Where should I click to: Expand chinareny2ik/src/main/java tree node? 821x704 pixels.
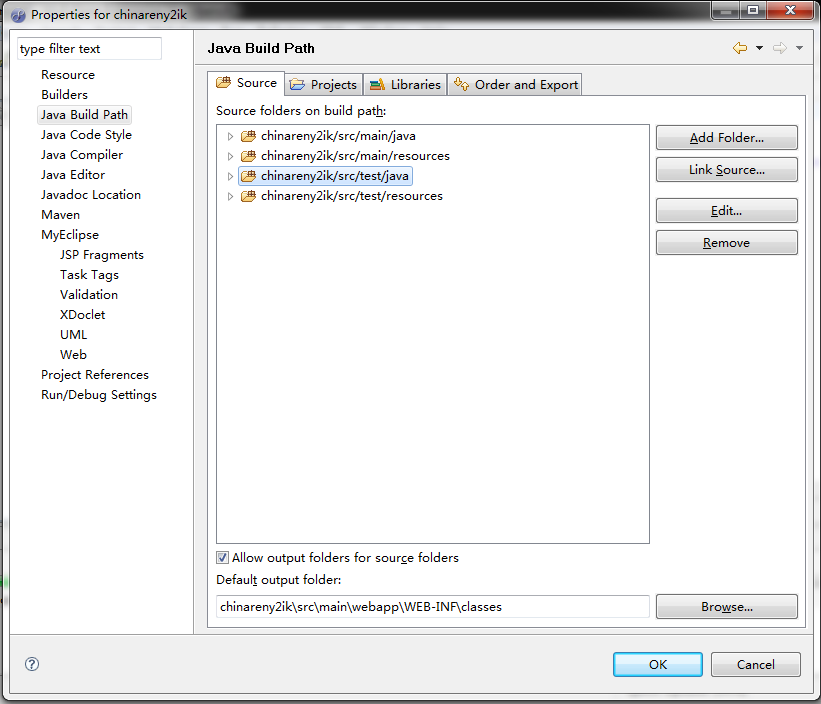(230, 136)
